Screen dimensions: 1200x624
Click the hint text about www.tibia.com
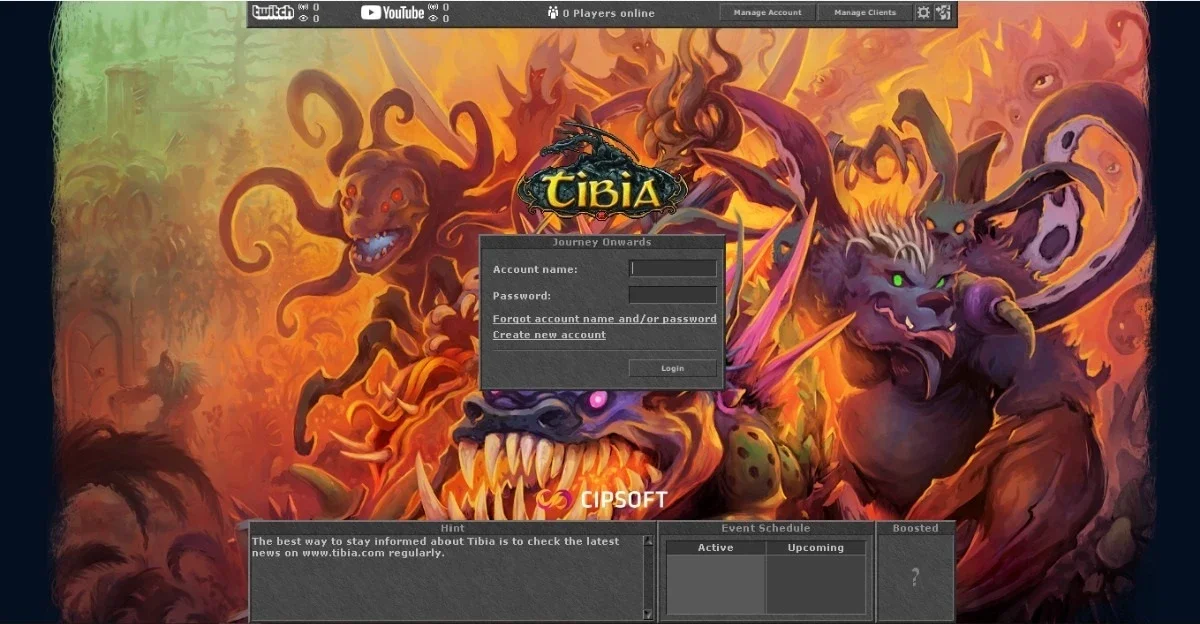[x=435, y=547]
